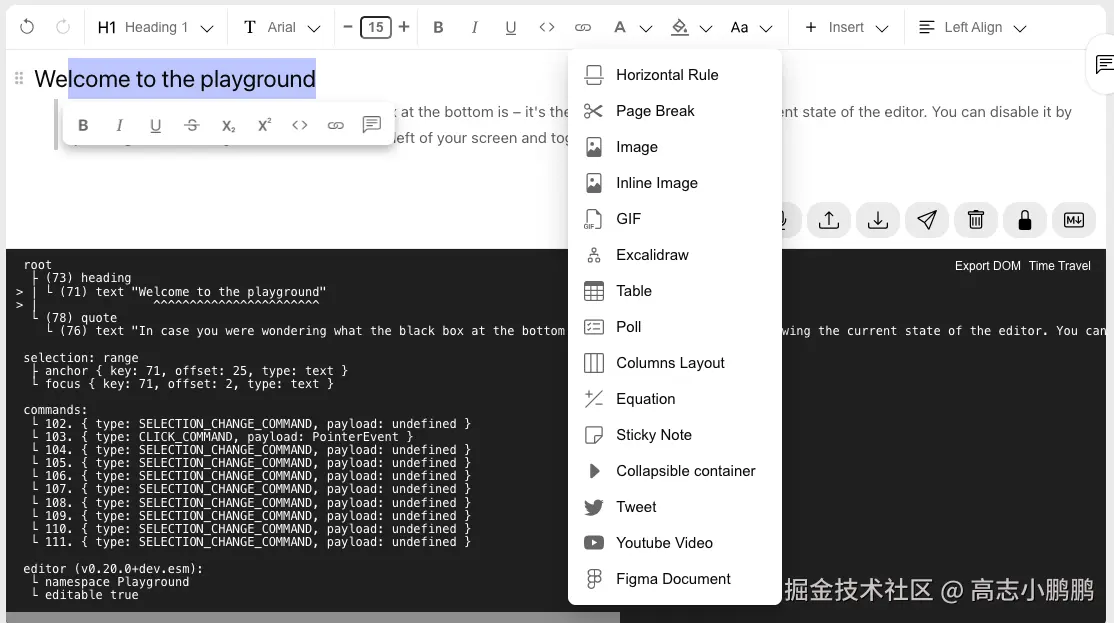The width and height of the screenshot is (1114, 623).
Task: Click the selected heading text Welcome to the playground
Action: (175, 78)
